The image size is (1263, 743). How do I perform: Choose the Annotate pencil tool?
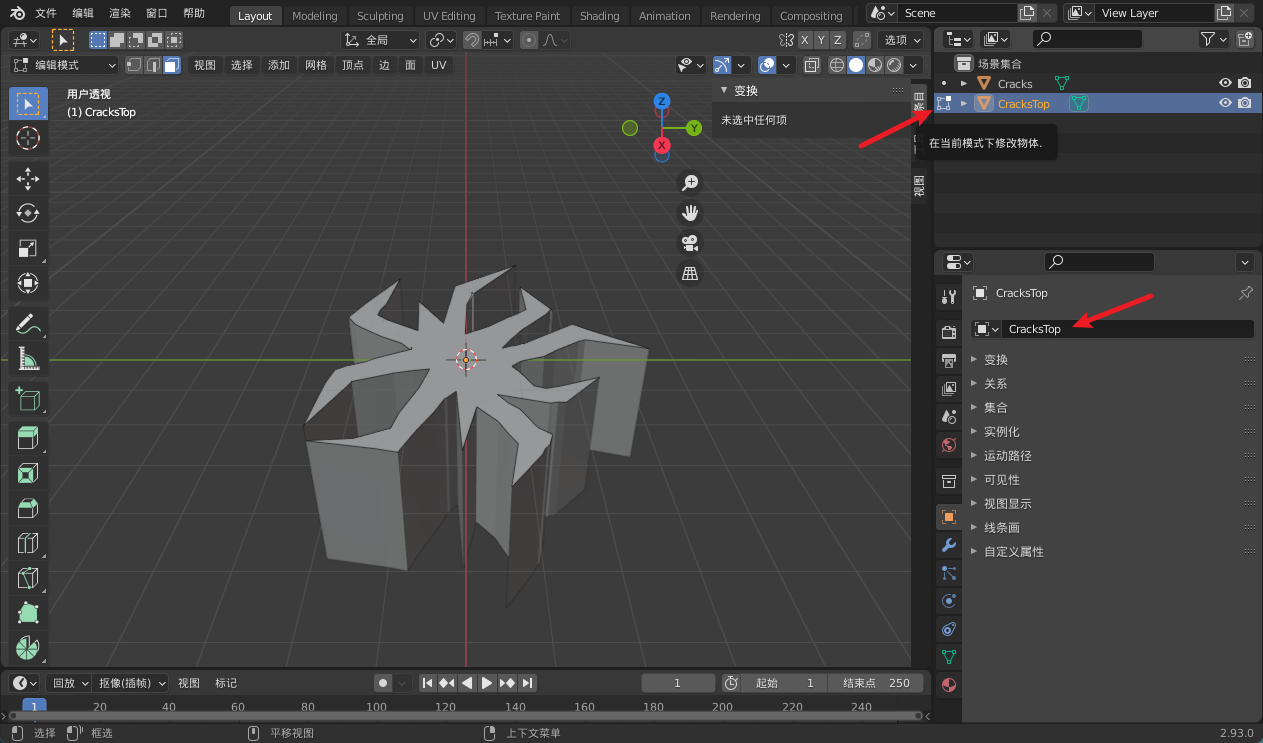[x=28, y=324]
